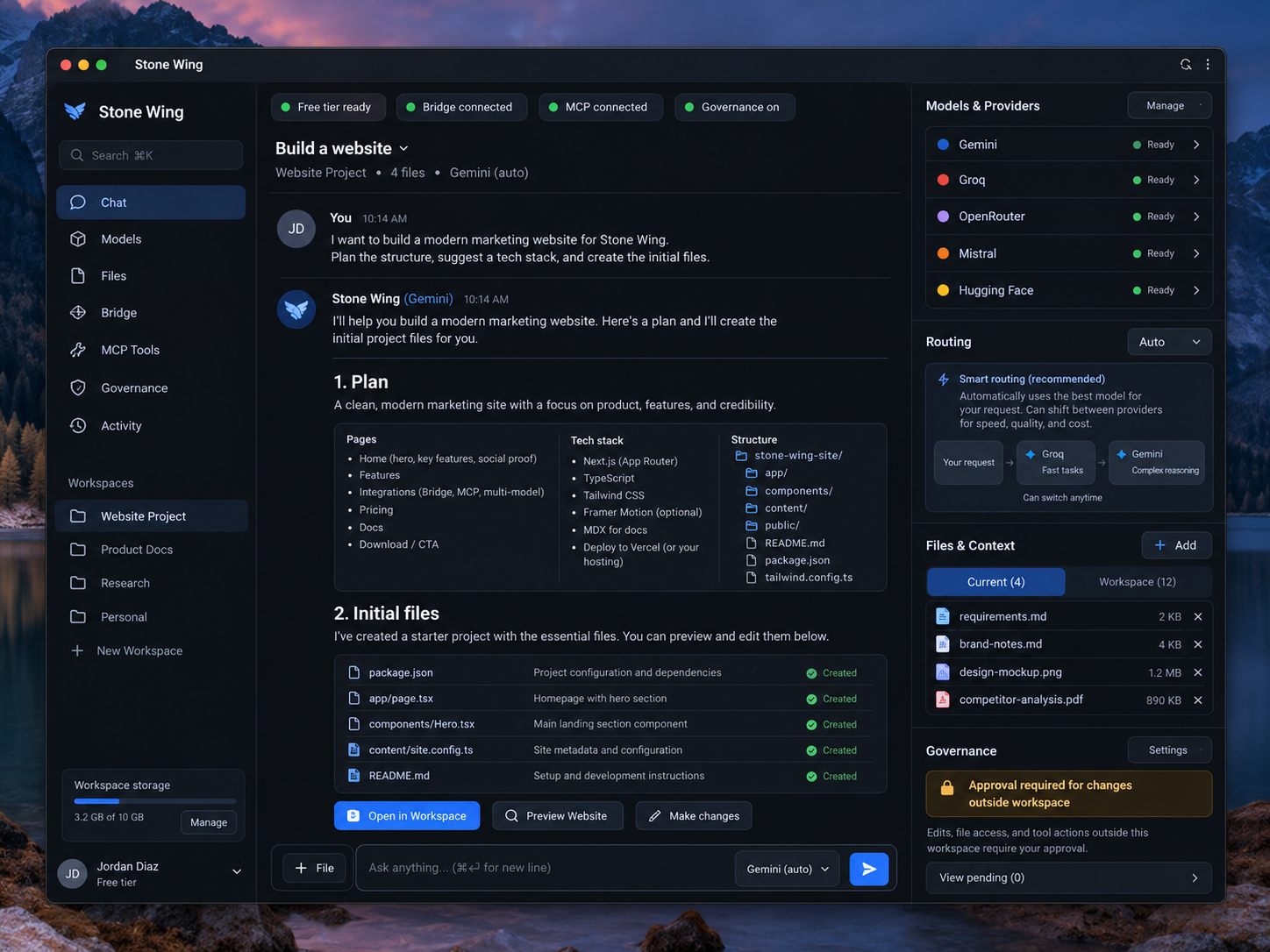
Task: Click the Stone Wing bird logo in sidebar
Action: pyautogui.click(x=75, y=111)
